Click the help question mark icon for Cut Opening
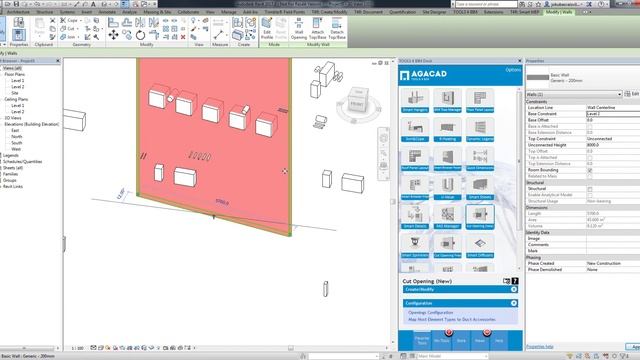The width and height of the screenshot is (640, 360). (x=515, y=281)
